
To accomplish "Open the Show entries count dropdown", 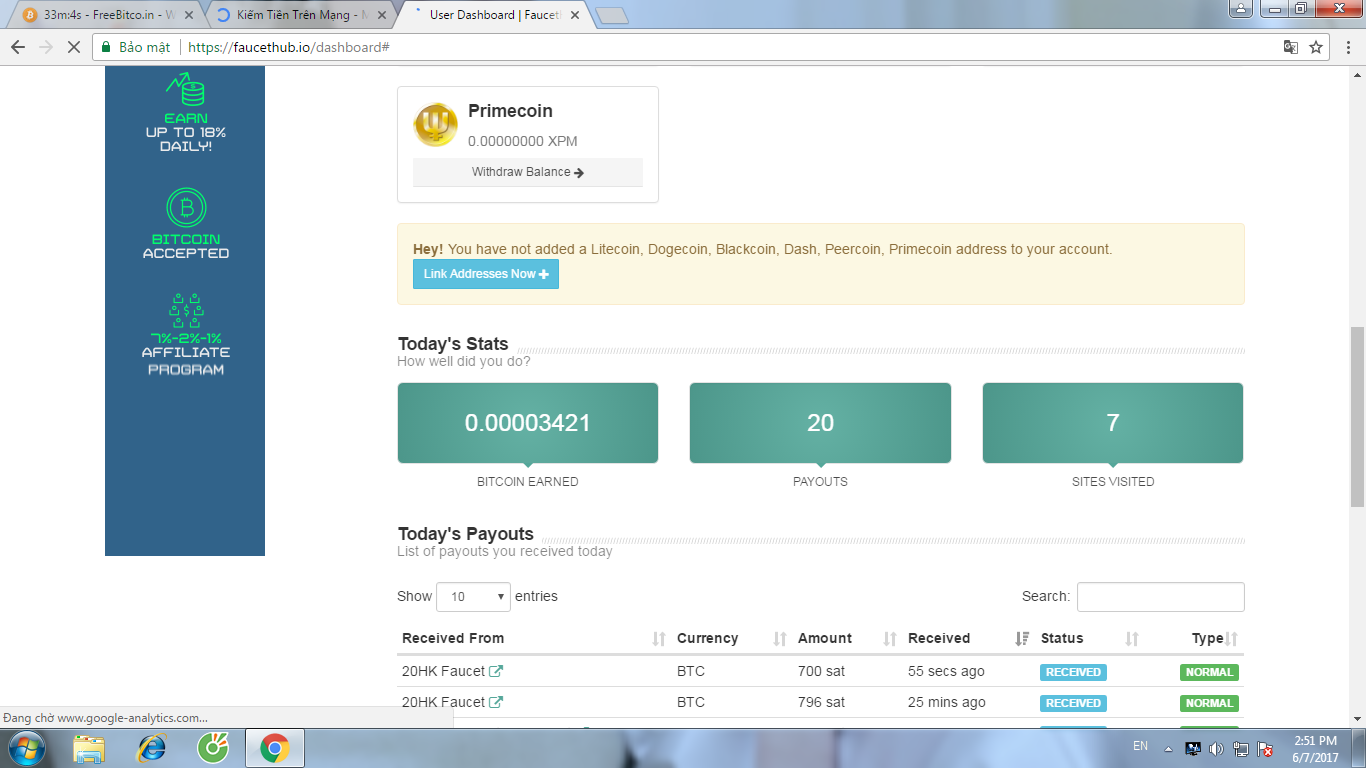I will pos(473,597).
